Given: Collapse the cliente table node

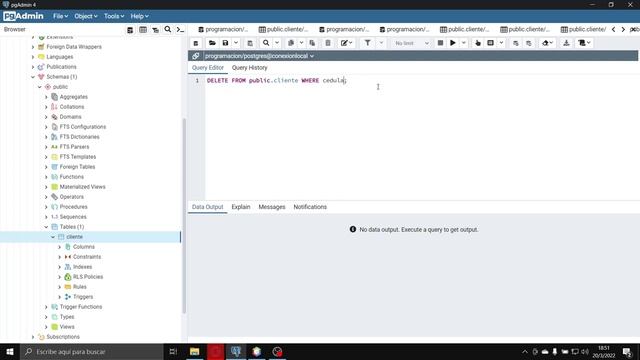Looking at the screenshot, I should pos(53,237).
